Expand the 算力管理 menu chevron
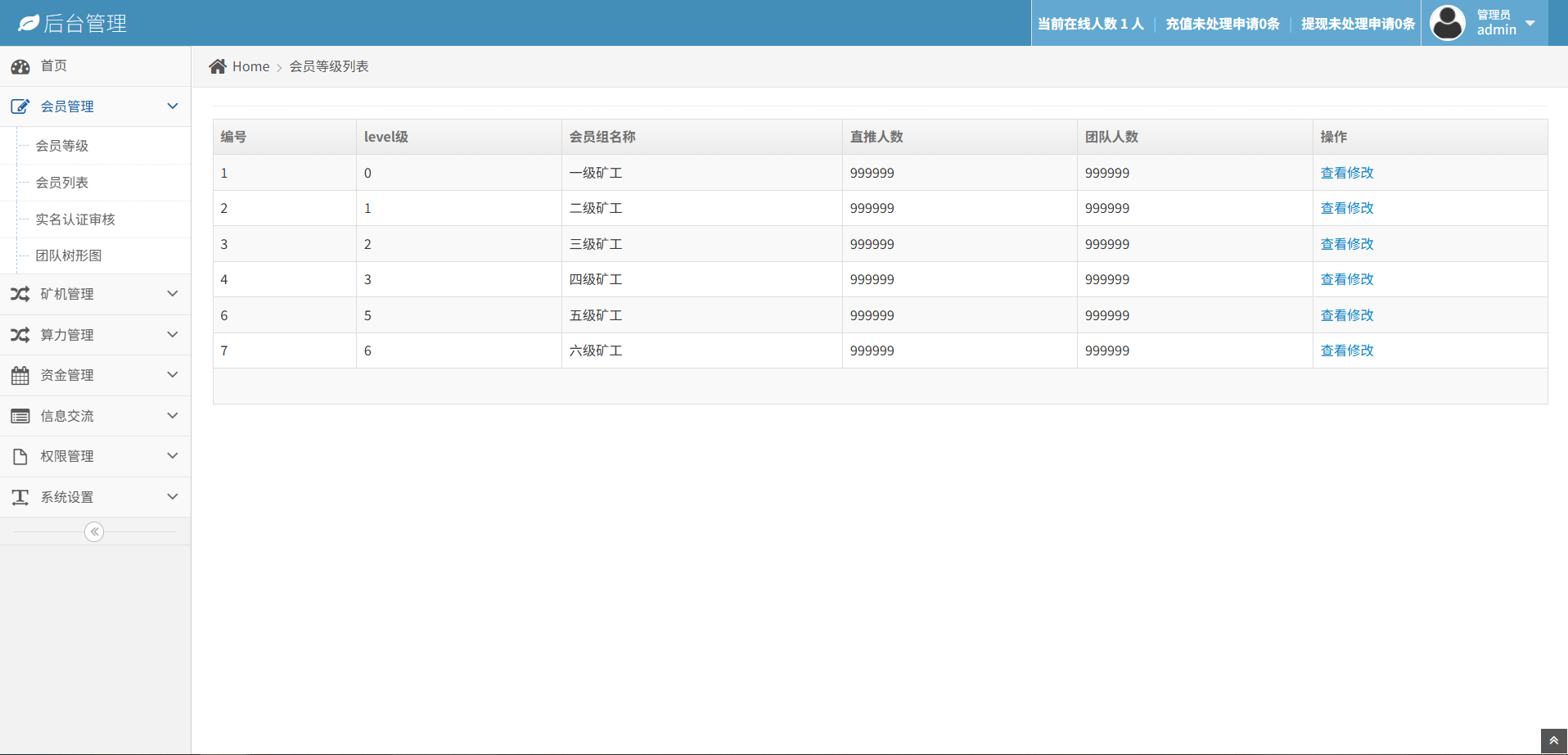The width and height of the screenshot is (1568, 755). [173, 335]
